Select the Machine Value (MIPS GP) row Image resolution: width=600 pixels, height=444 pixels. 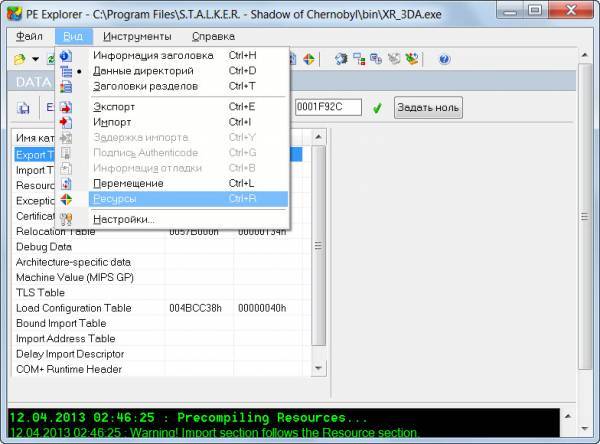pyautogui.click(x=158, y=278)
